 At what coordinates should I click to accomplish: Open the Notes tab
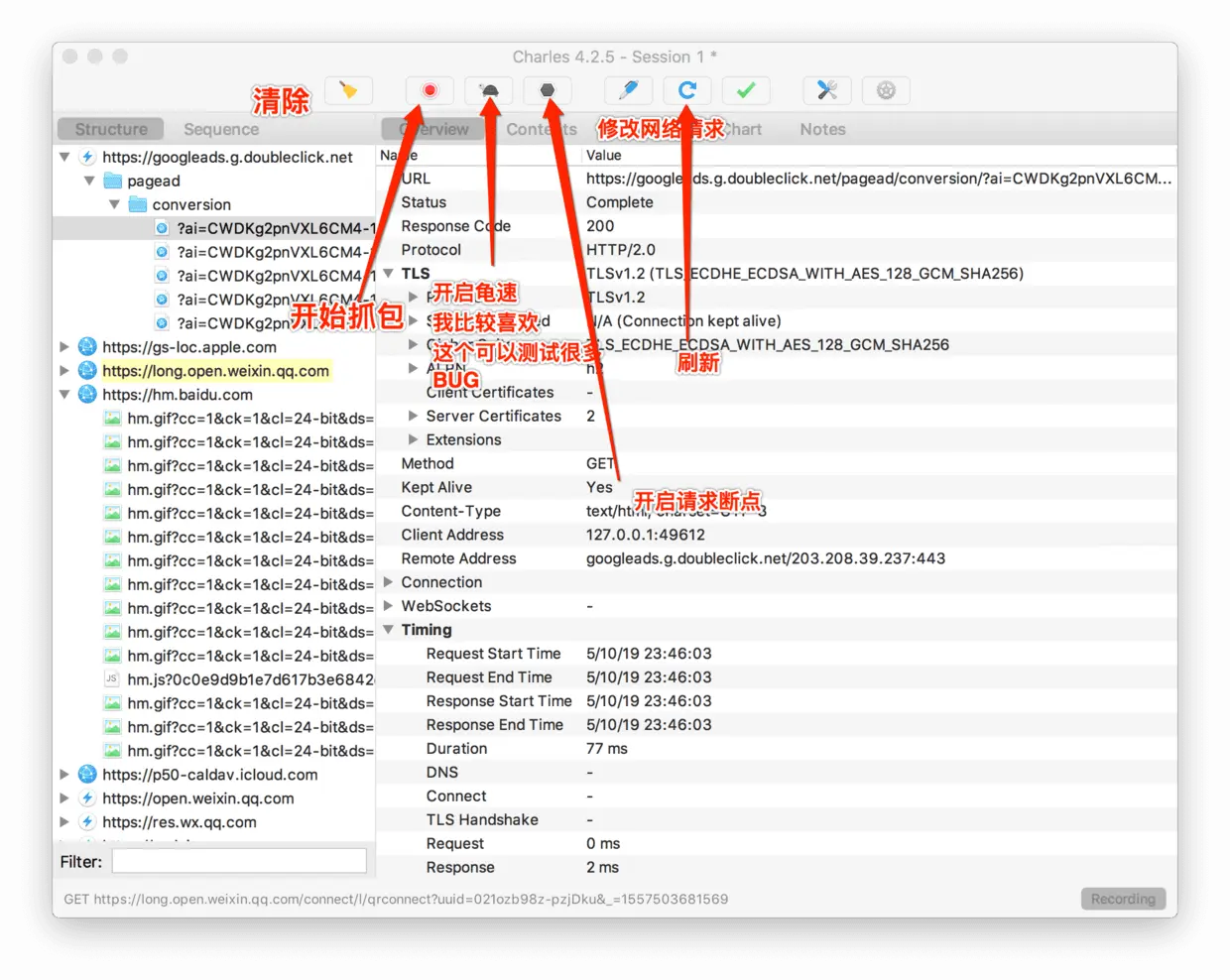pyautogui.click(x=822, y=129)
